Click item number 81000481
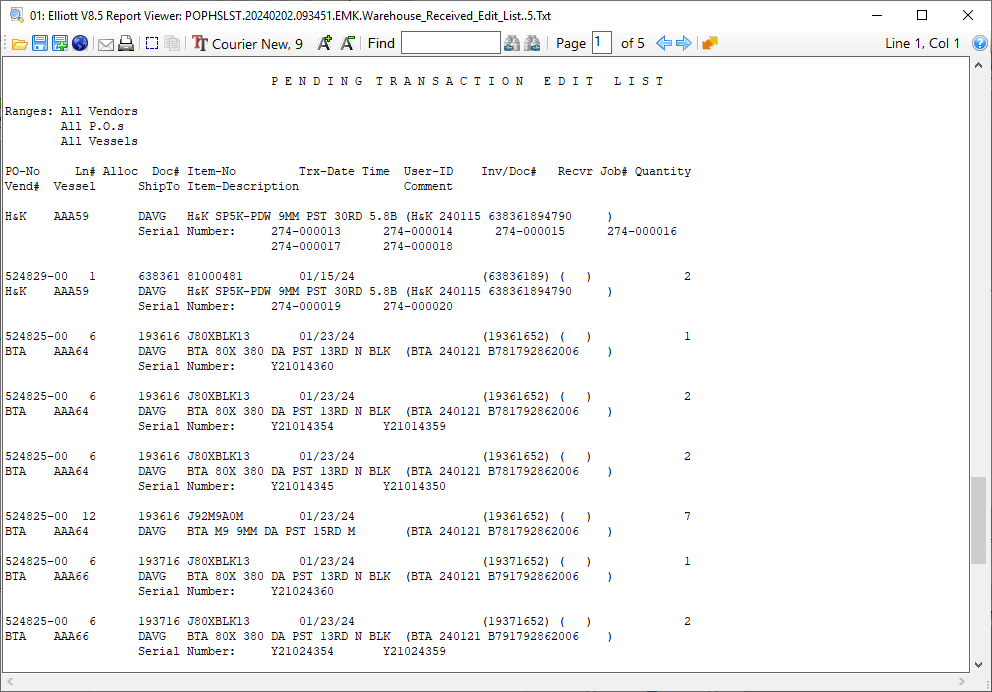This screenshot has height=692, width=992. coord(215,276)
